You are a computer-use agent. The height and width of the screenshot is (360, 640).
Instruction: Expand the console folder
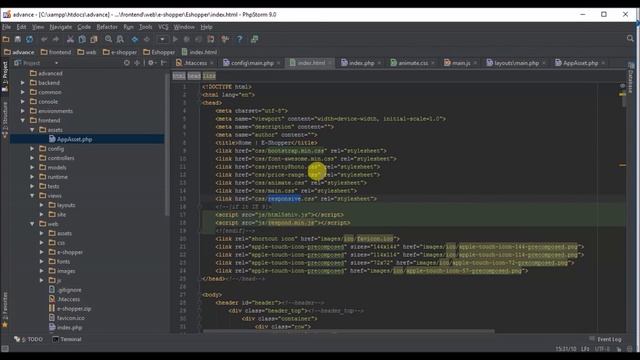23,102
